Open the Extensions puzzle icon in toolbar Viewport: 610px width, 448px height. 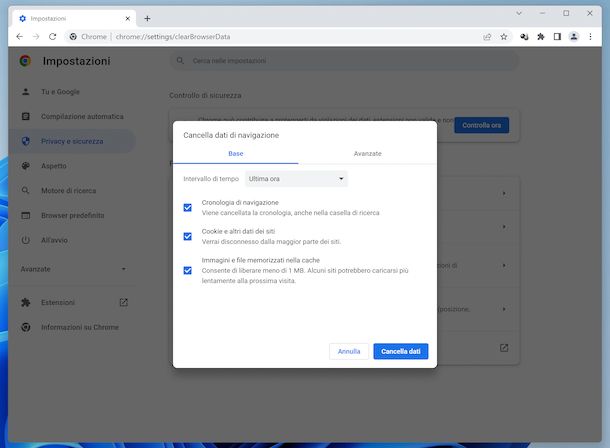point(541,37)
